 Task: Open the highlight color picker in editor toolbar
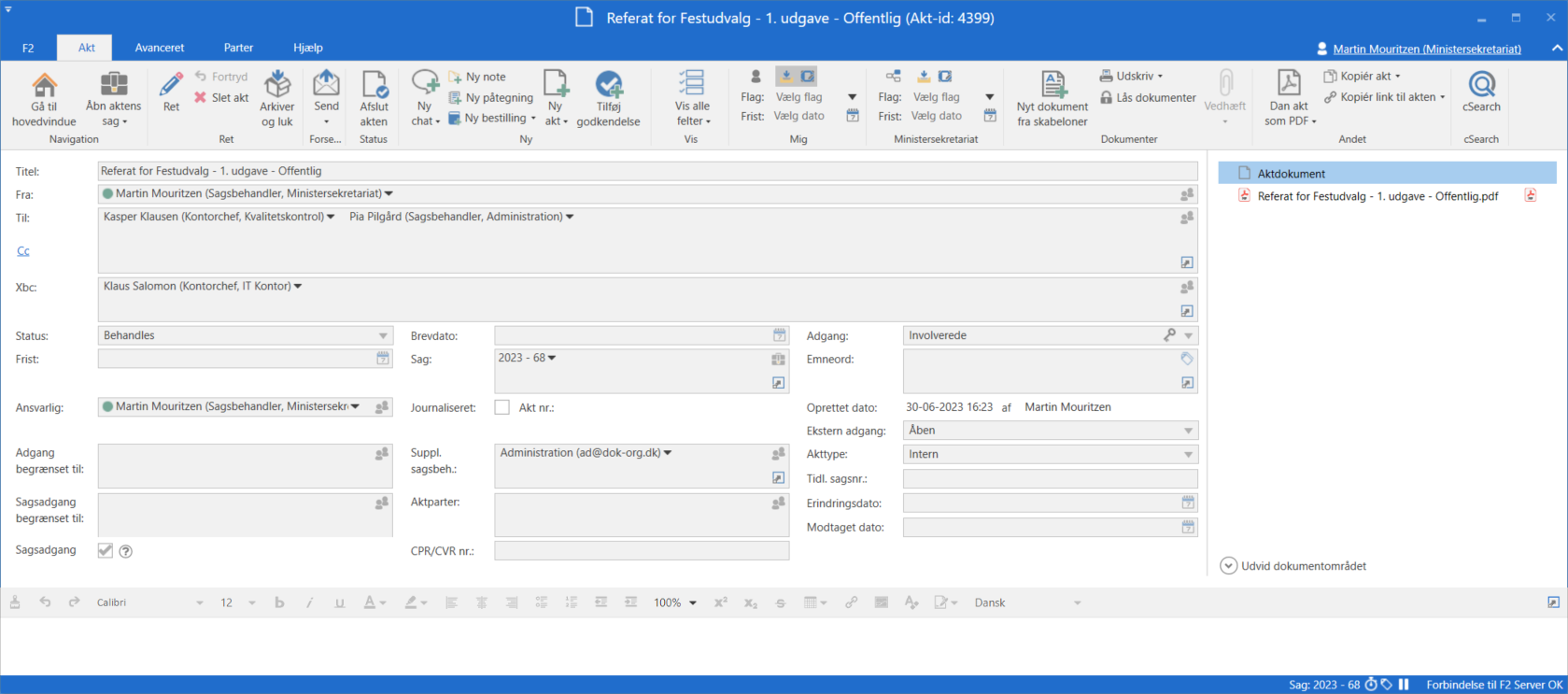[416, 602]
